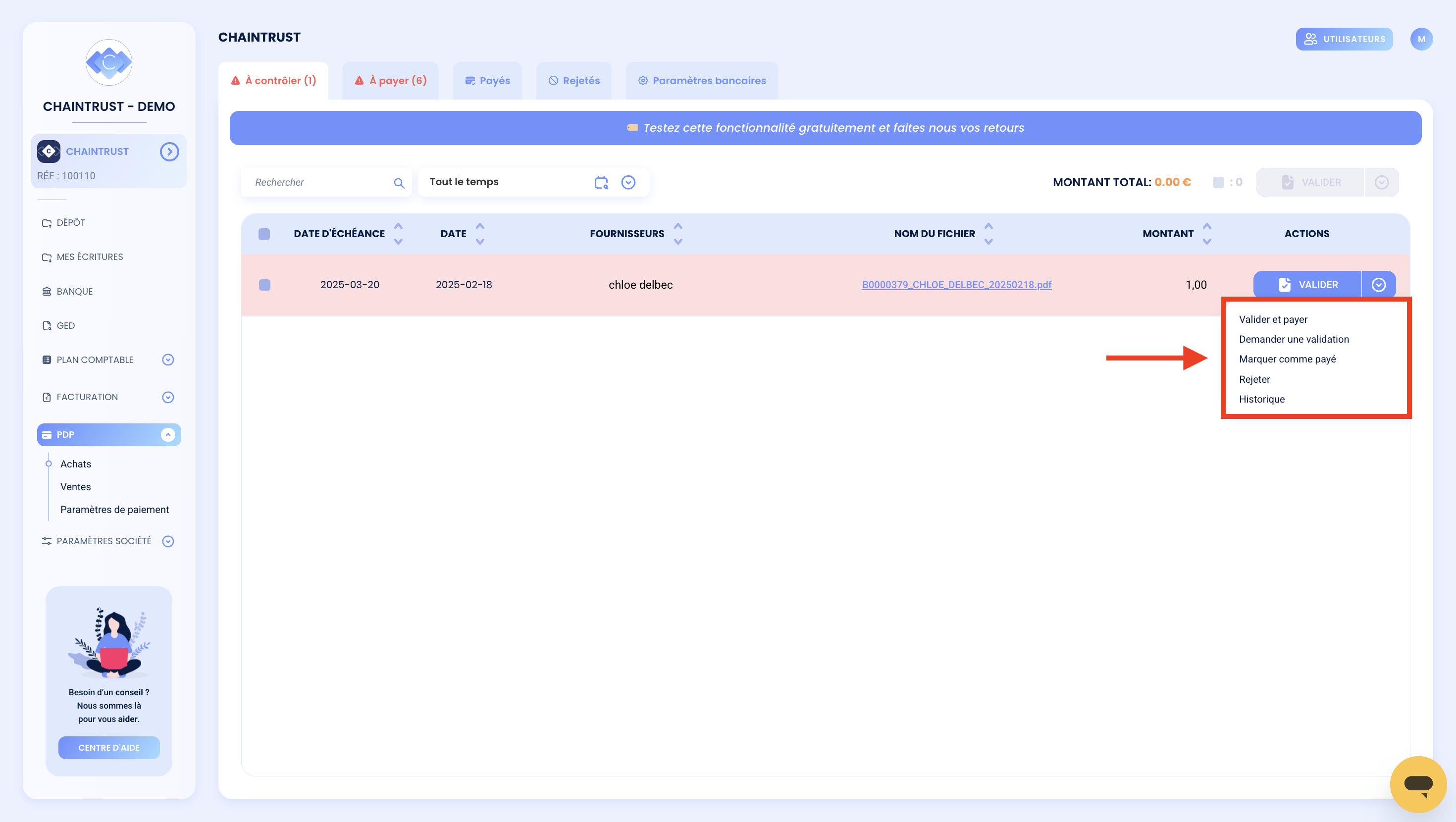Click the search magnifier icon
The image size is (1456, 822).
(x=399, y=183)
